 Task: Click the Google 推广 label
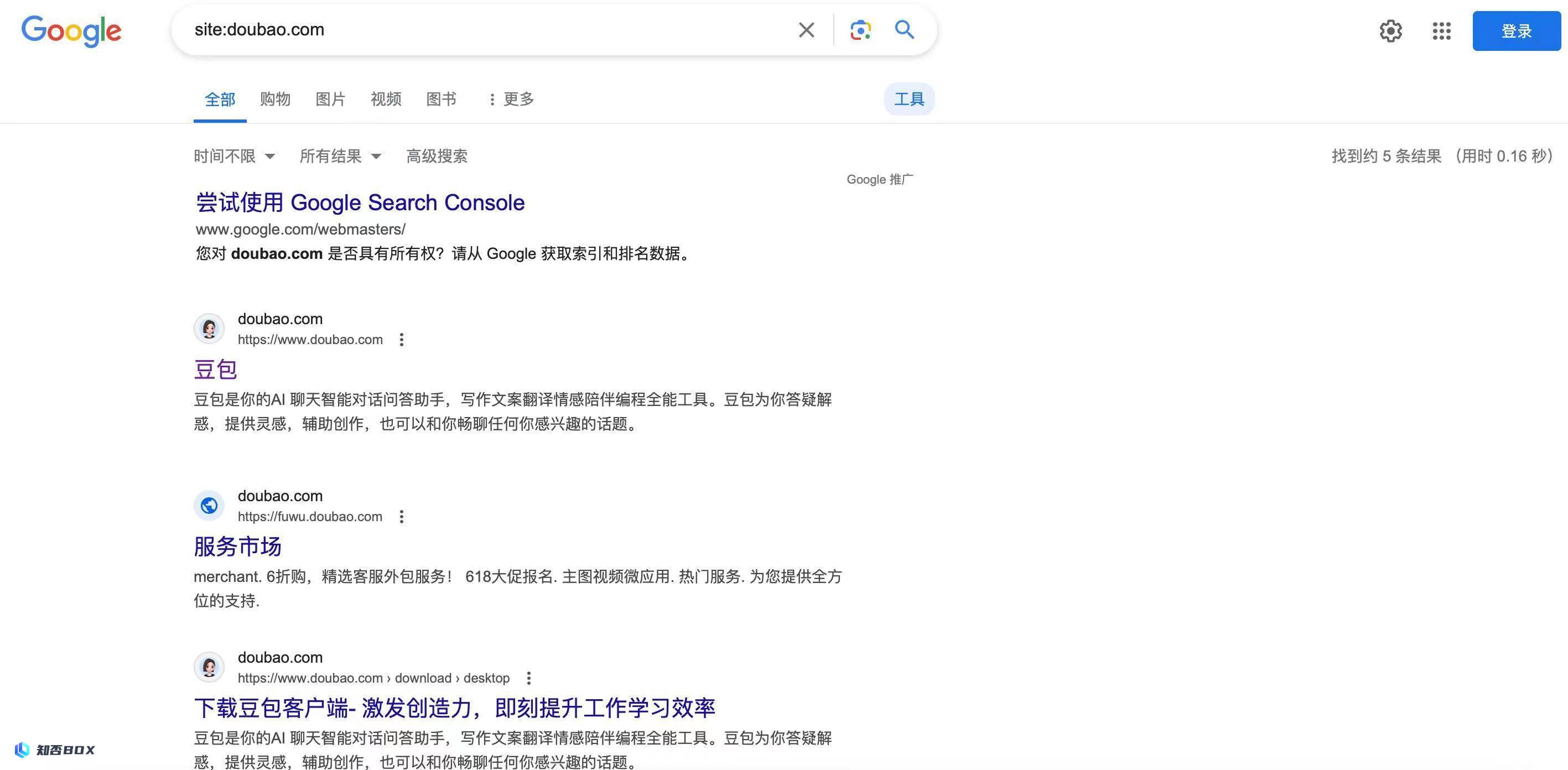(880, 180)
